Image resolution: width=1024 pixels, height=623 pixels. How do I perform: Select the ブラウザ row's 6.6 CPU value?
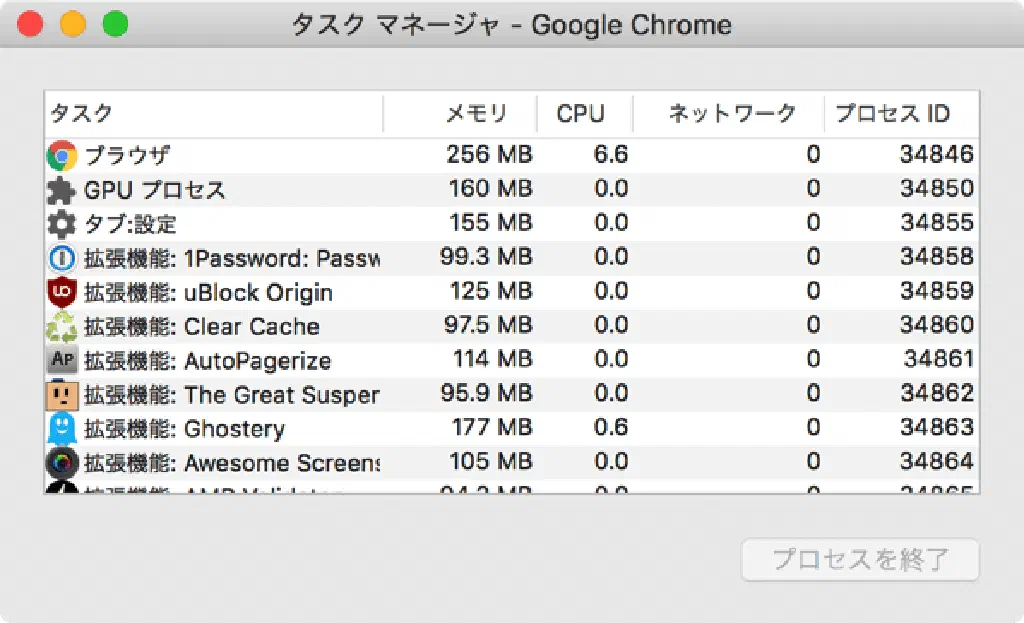[x=610, y=155]
